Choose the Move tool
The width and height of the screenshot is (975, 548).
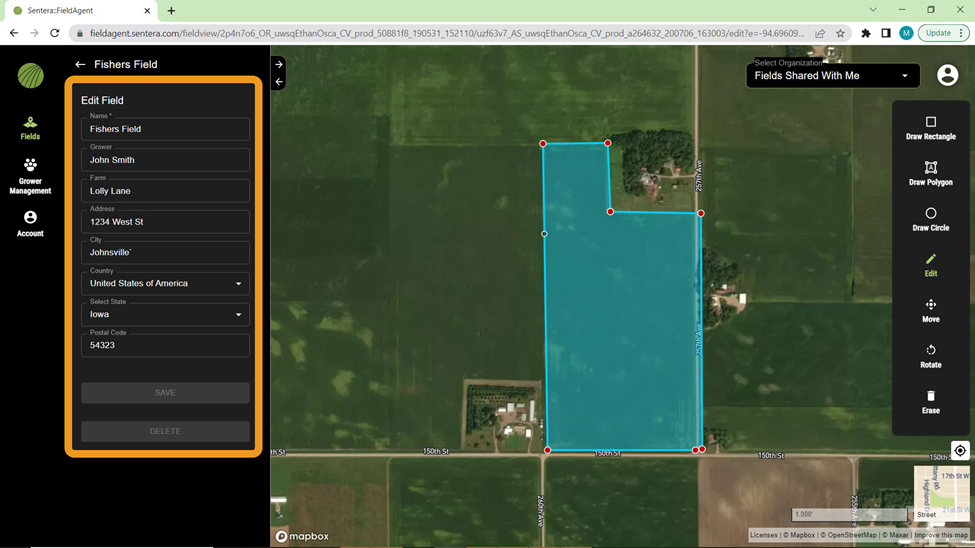pos(930,310)
